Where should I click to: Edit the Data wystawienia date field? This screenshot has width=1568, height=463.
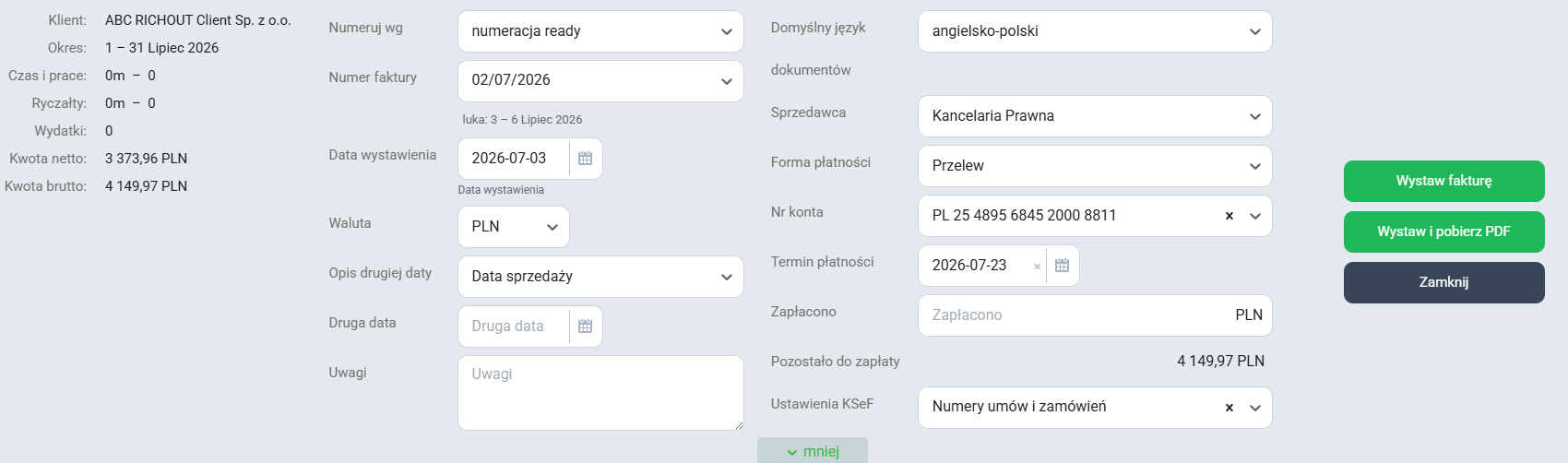point(514,159)
